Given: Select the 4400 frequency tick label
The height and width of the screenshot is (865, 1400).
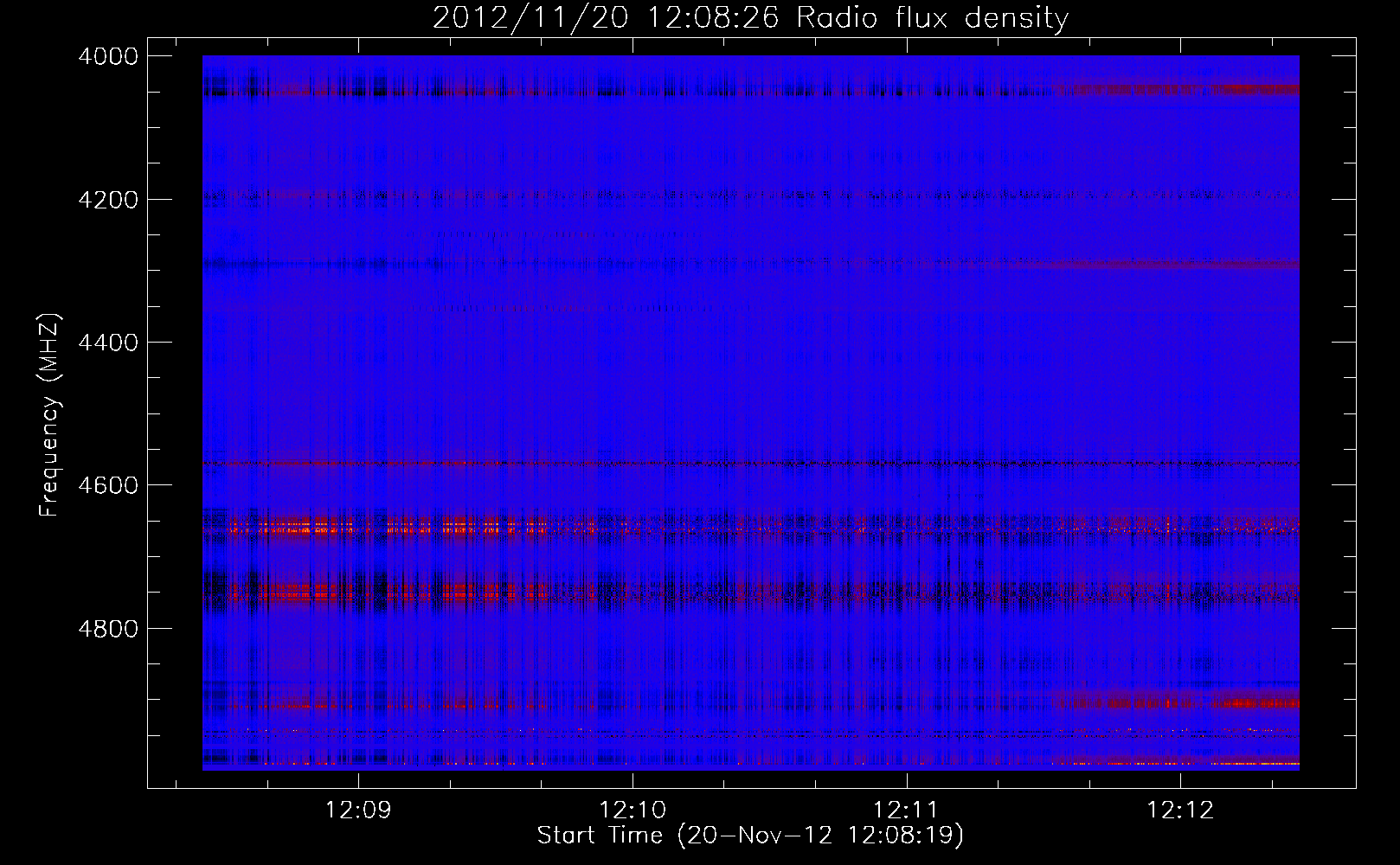Looking at the screenshot, I should (108, 343).
